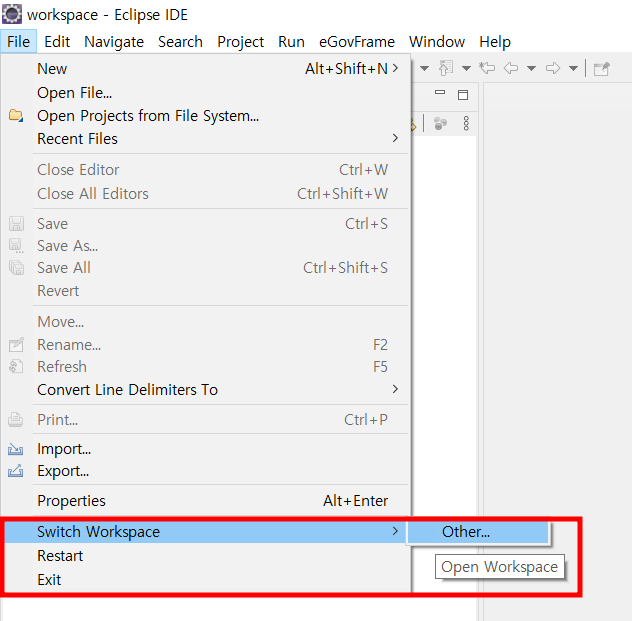Minimize the side view panel
Screen dimensions: 632x621
(440, 93)
